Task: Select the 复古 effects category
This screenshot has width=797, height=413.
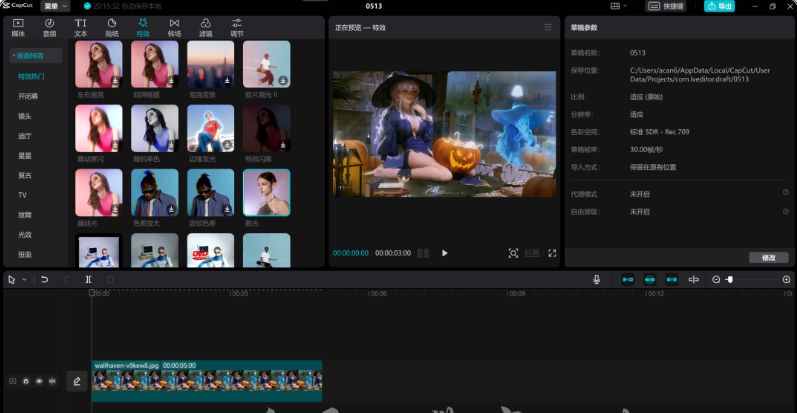Action: point(24,176)
